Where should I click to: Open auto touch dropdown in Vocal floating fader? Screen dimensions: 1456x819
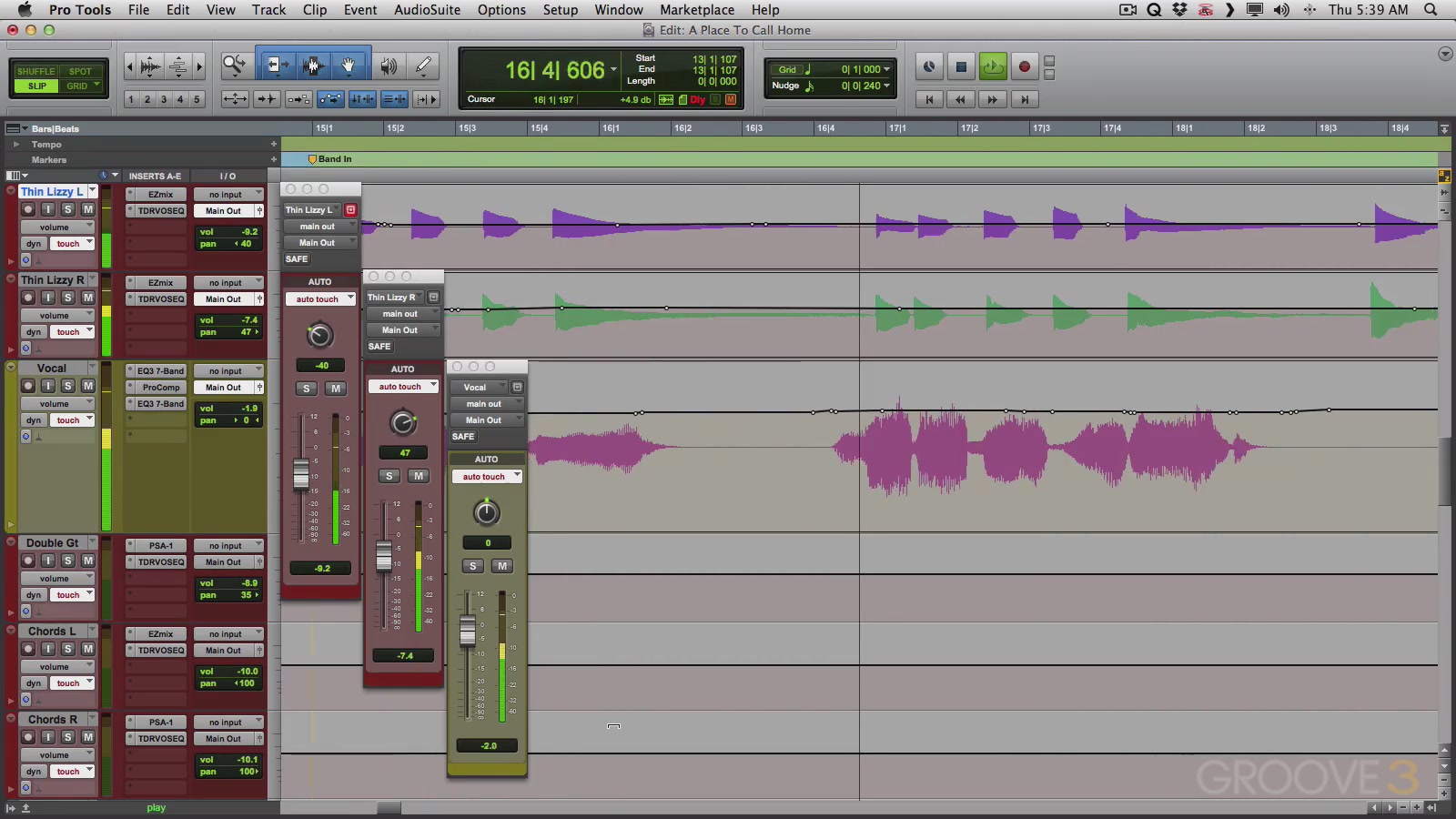click(487, 477)
